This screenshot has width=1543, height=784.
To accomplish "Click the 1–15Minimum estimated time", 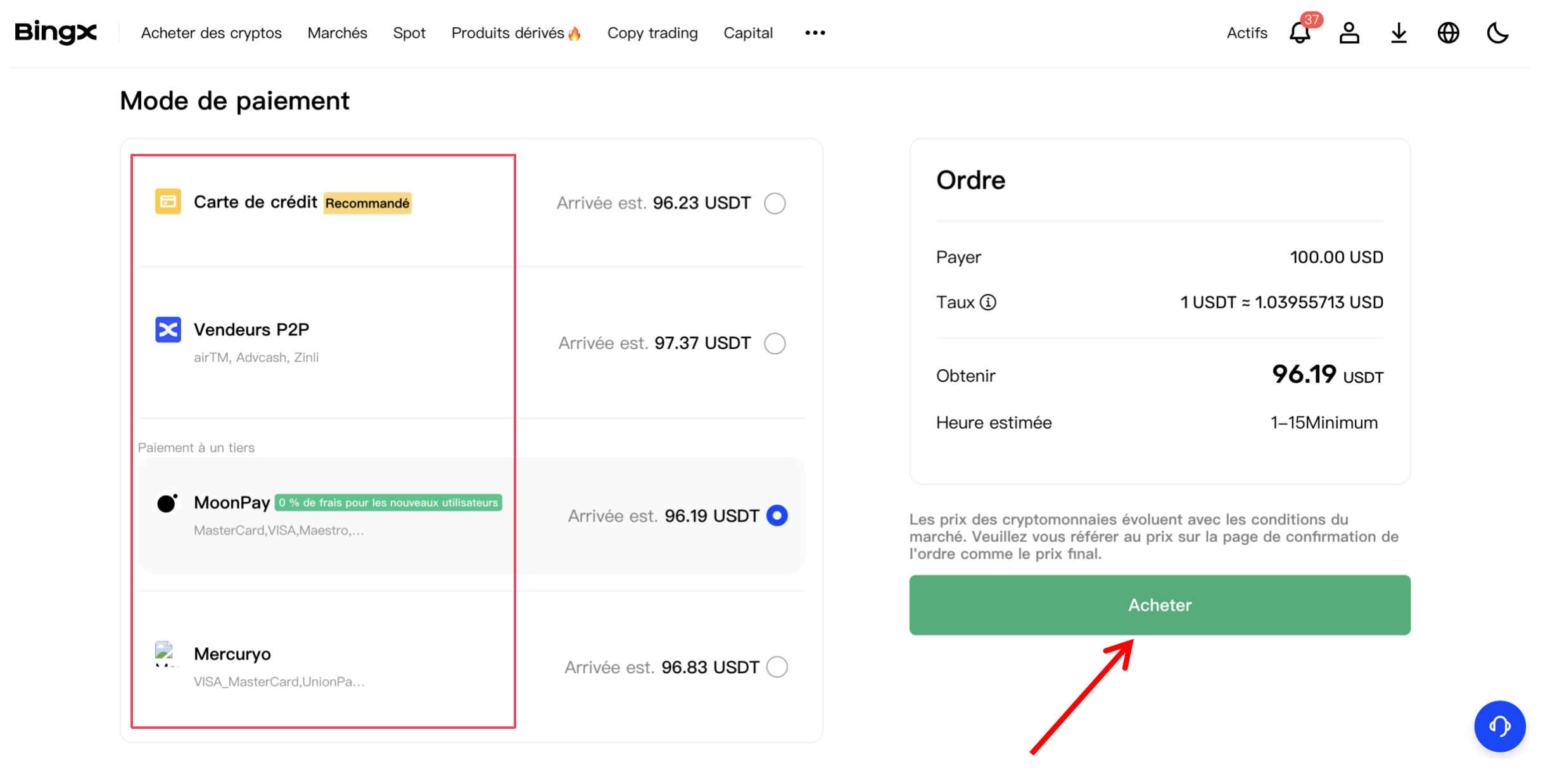I will [1324, 423].
